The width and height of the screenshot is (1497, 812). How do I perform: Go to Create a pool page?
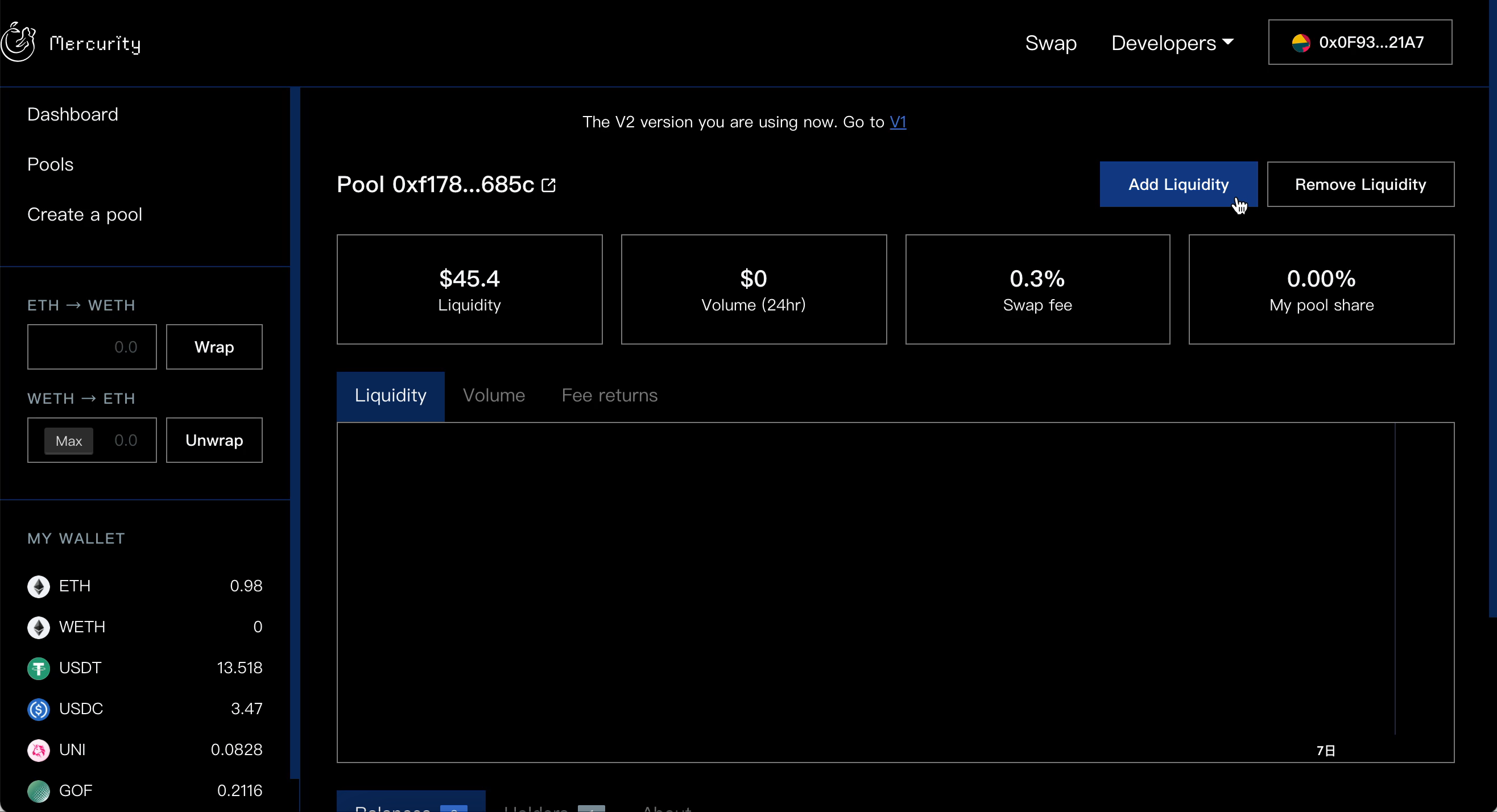pyautogui.click(x=85, y=214)
